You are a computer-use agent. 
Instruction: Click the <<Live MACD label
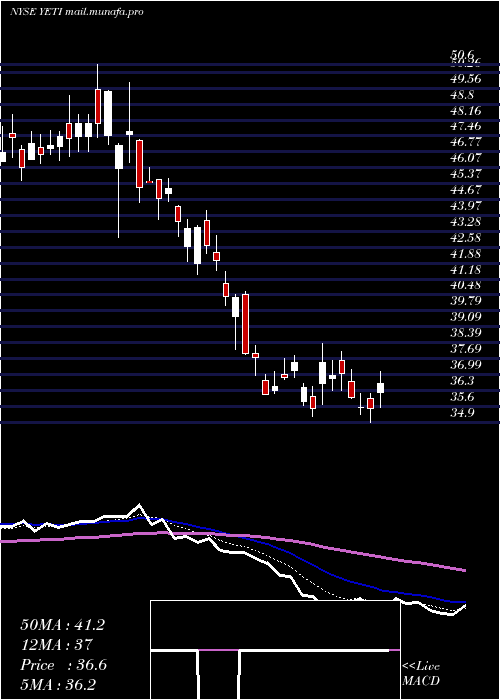click(421, 674)
